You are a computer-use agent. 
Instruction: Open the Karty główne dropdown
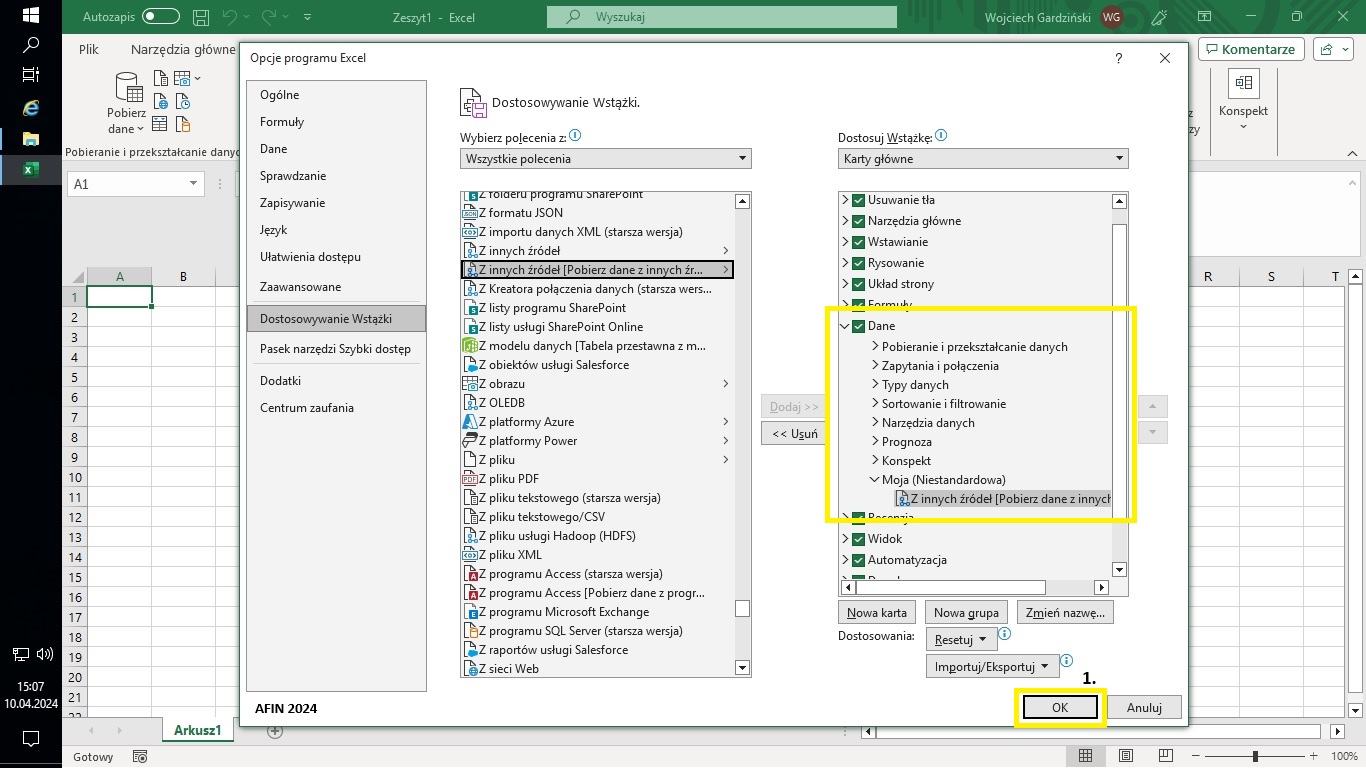pyautogui.click(x=983, y=158)
